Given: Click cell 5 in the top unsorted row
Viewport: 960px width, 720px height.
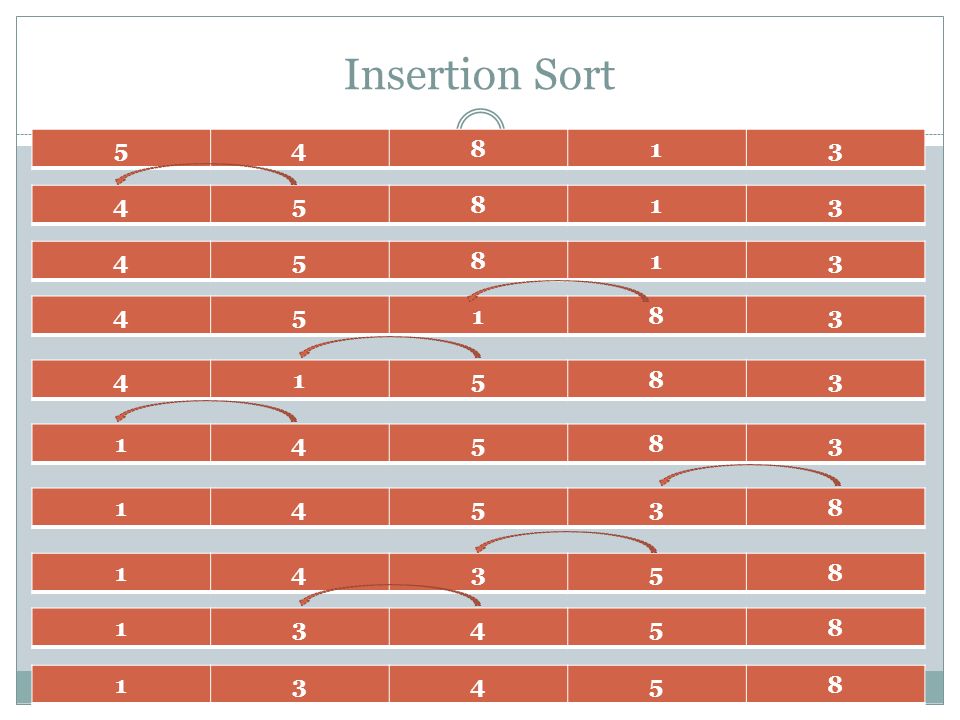Looking at the screenshot, I should [x=121, y=148].
